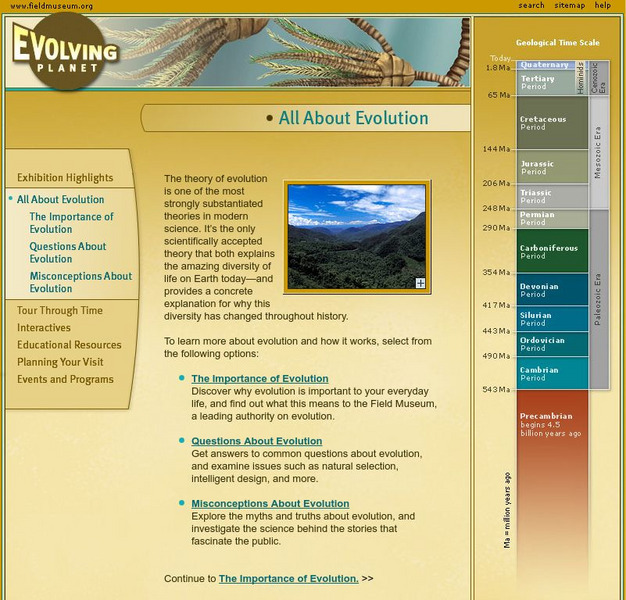Open the Interactives section

pos(44,327)
